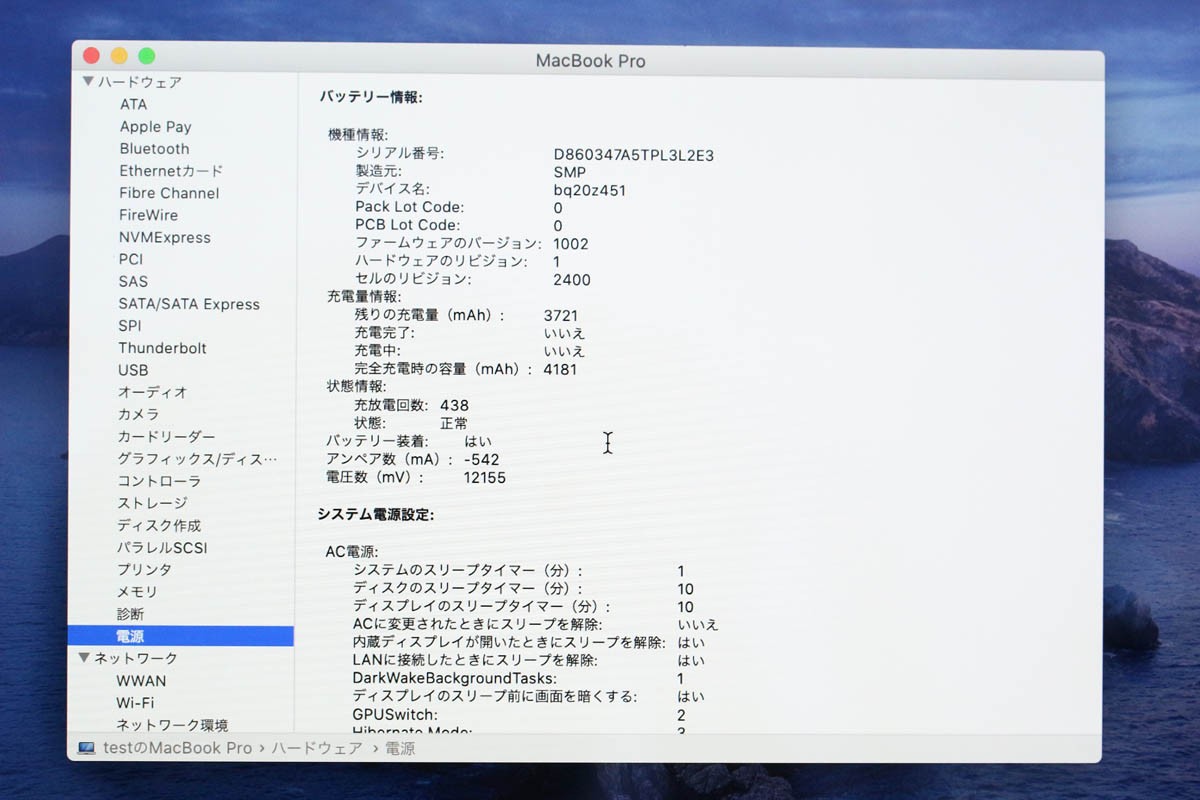Click serial number D860347A5TPL3L2E3
The height and width of the screenshot is (800, 1200).
[x=634, y=155]
